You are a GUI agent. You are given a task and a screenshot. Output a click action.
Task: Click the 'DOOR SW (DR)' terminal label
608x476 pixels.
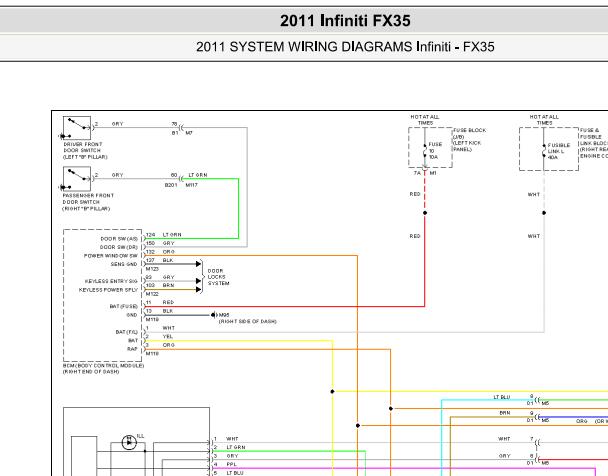pos(119,247)
